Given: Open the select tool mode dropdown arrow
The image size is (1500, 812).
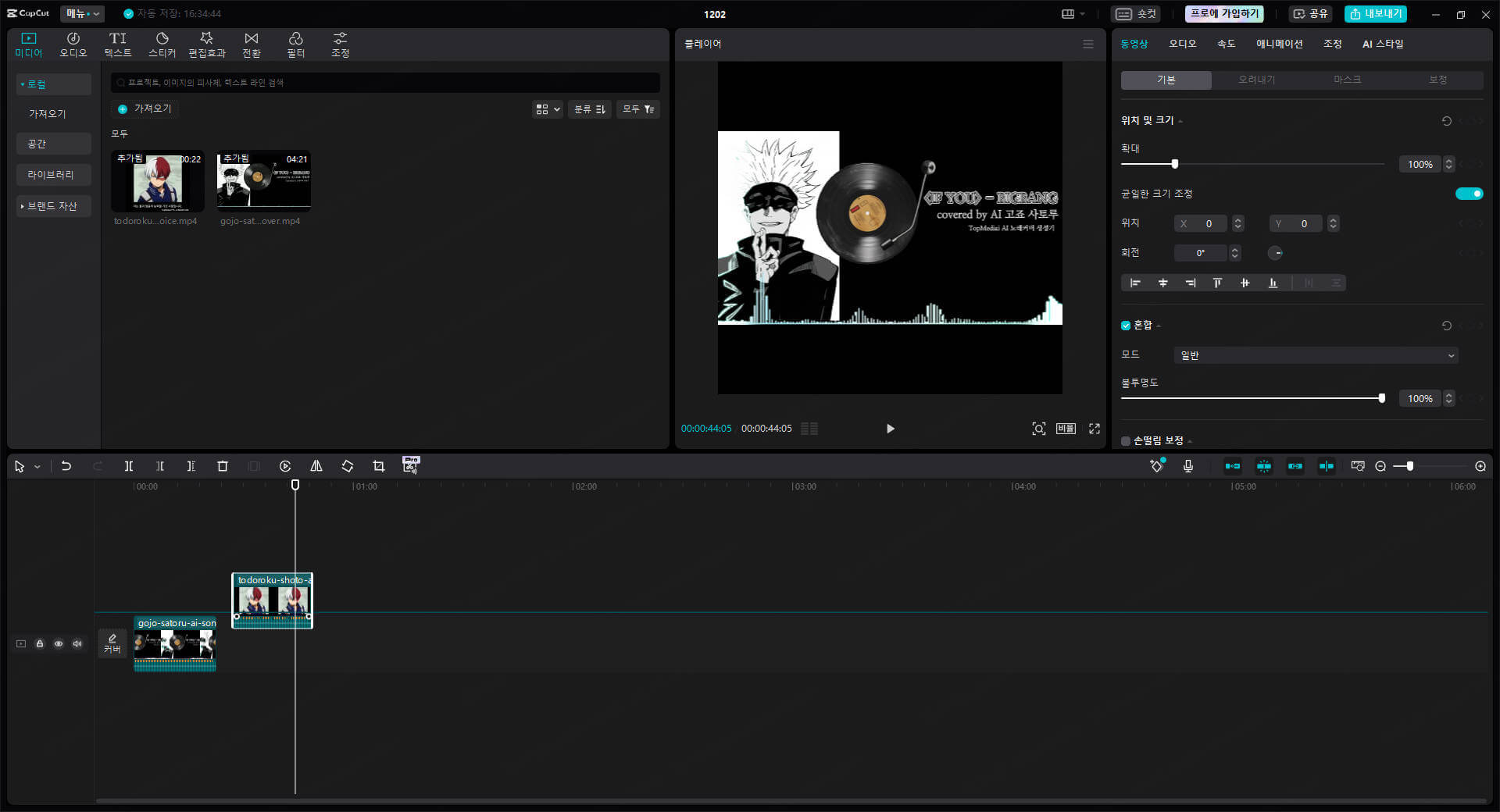Looking at the screenshot, I should (x=37, y=467).
